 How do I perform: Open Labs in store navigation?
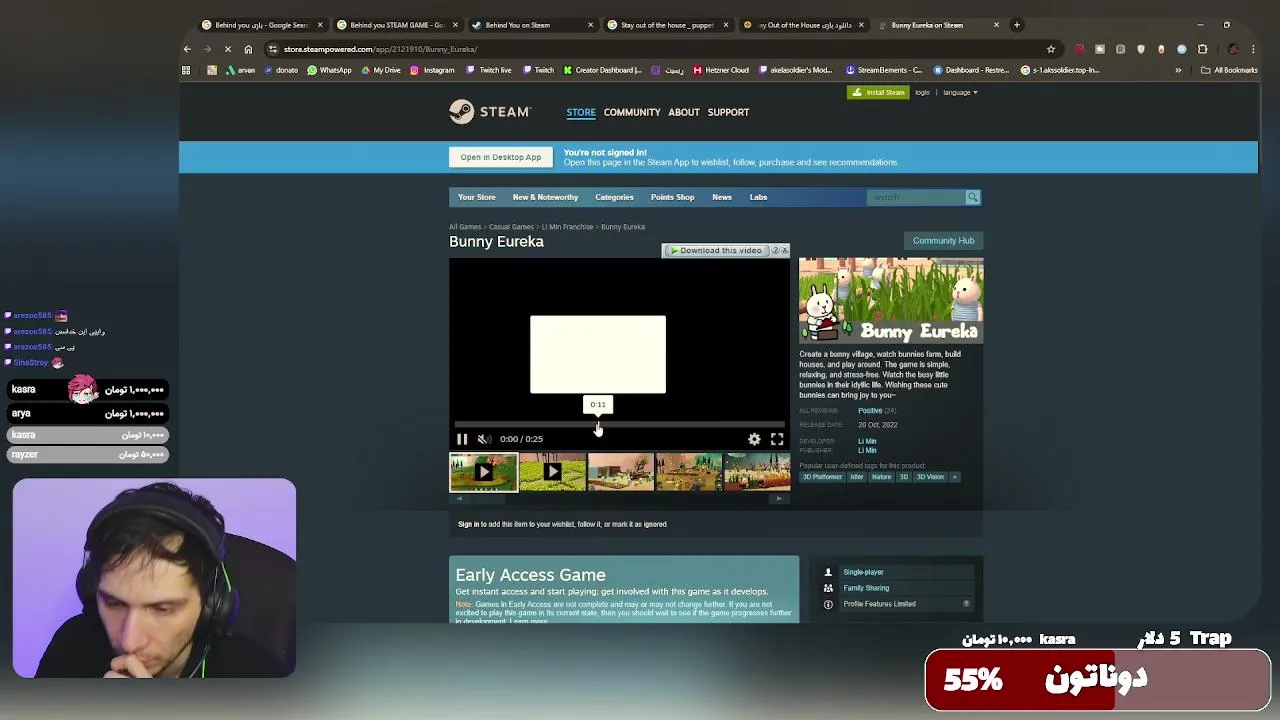(x=758, y=197)
